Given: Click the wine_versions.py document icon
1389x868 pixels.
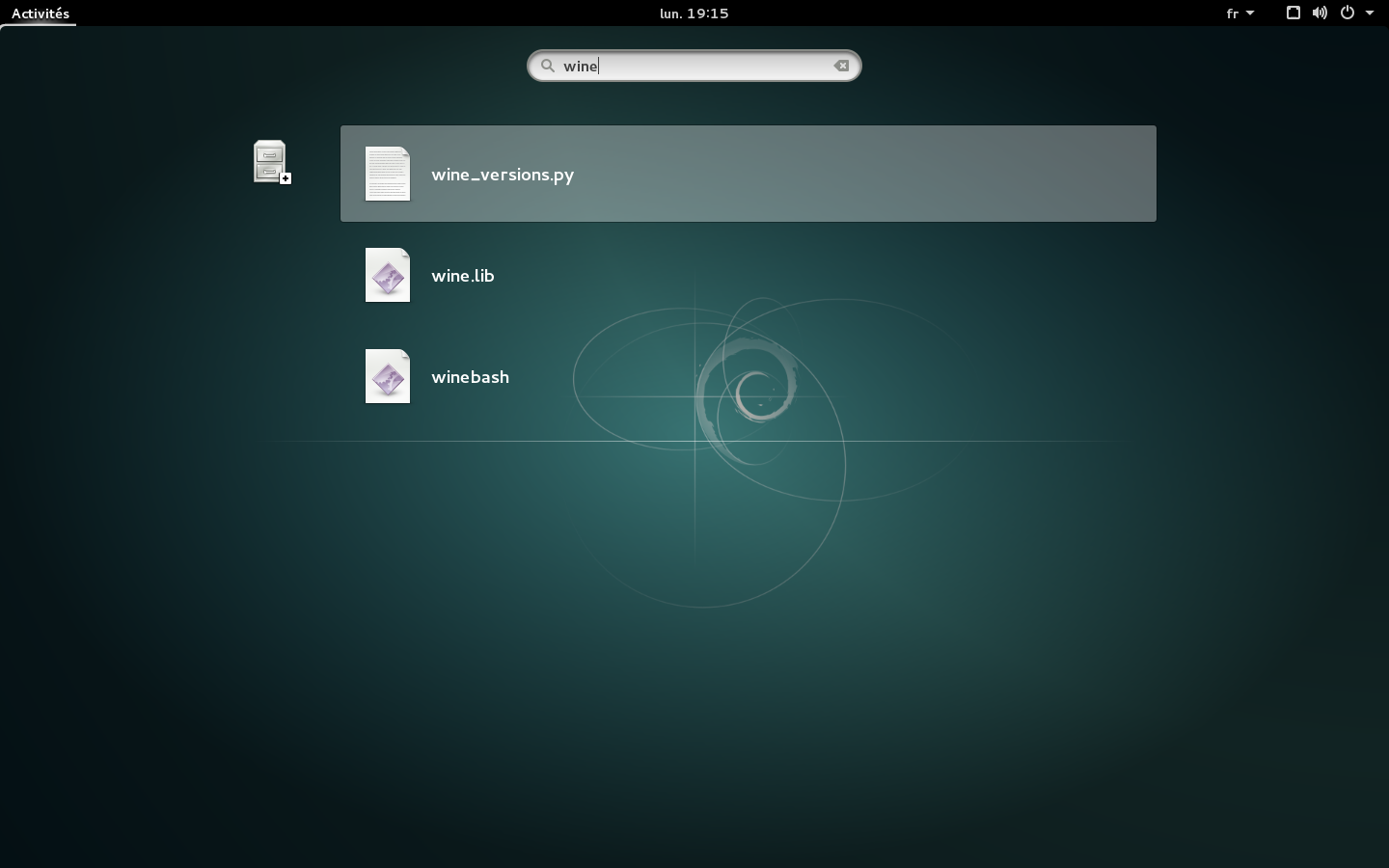Looking at the screenshot, I should 388,174.
